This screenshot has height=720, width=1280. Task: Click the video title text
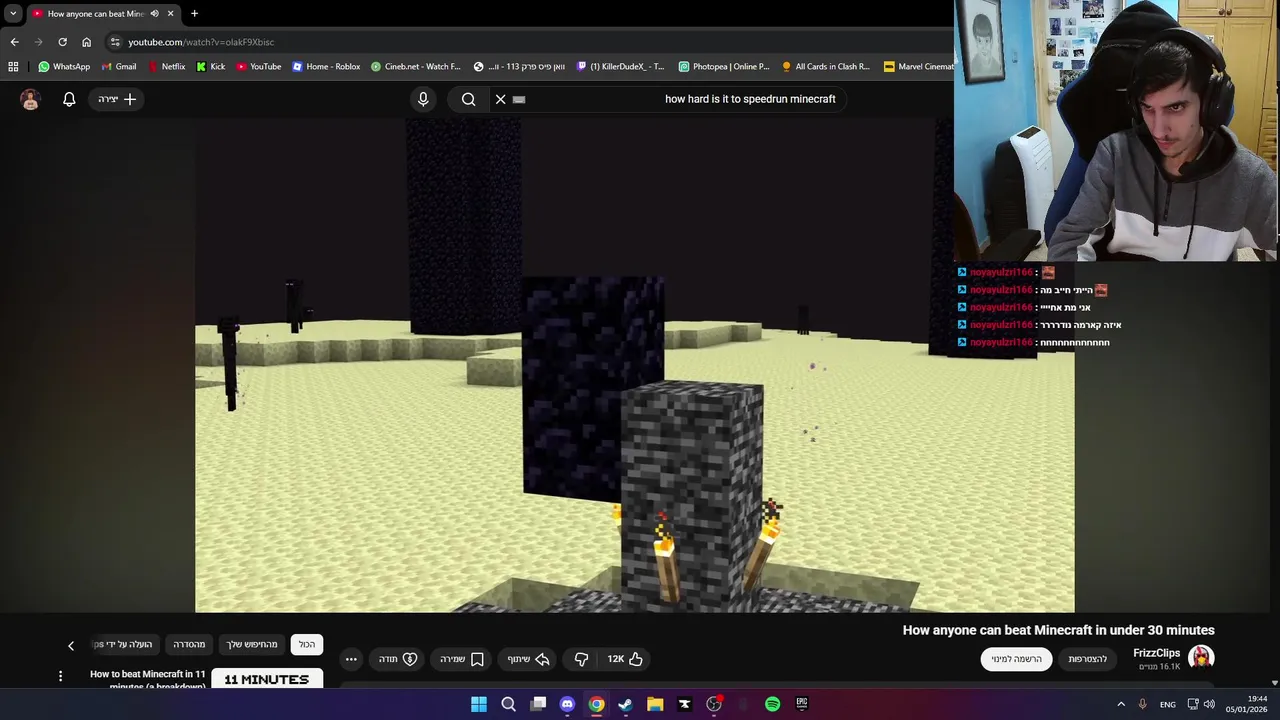tap(1058, 630)
